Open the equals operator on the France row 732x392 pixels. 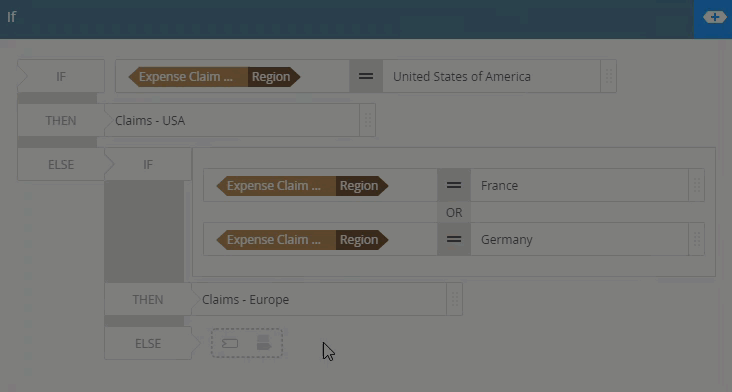point(454,185)
